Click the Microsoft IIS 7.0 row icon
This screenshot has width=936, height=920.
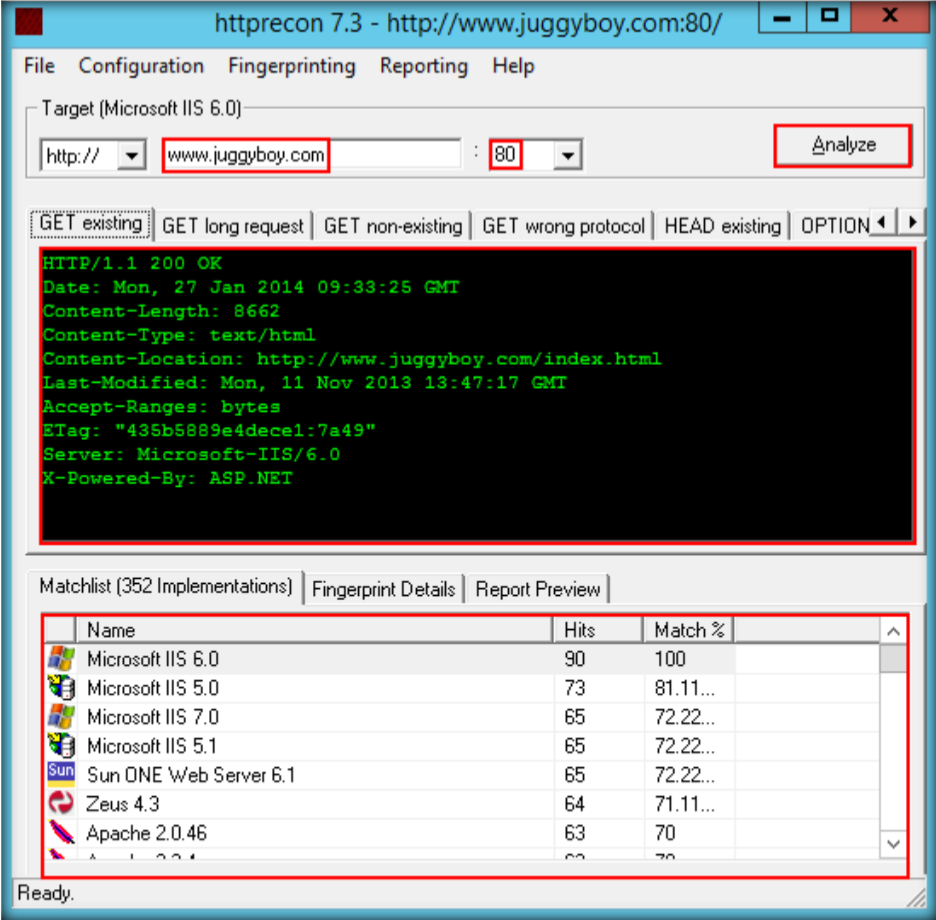(61, 717)
